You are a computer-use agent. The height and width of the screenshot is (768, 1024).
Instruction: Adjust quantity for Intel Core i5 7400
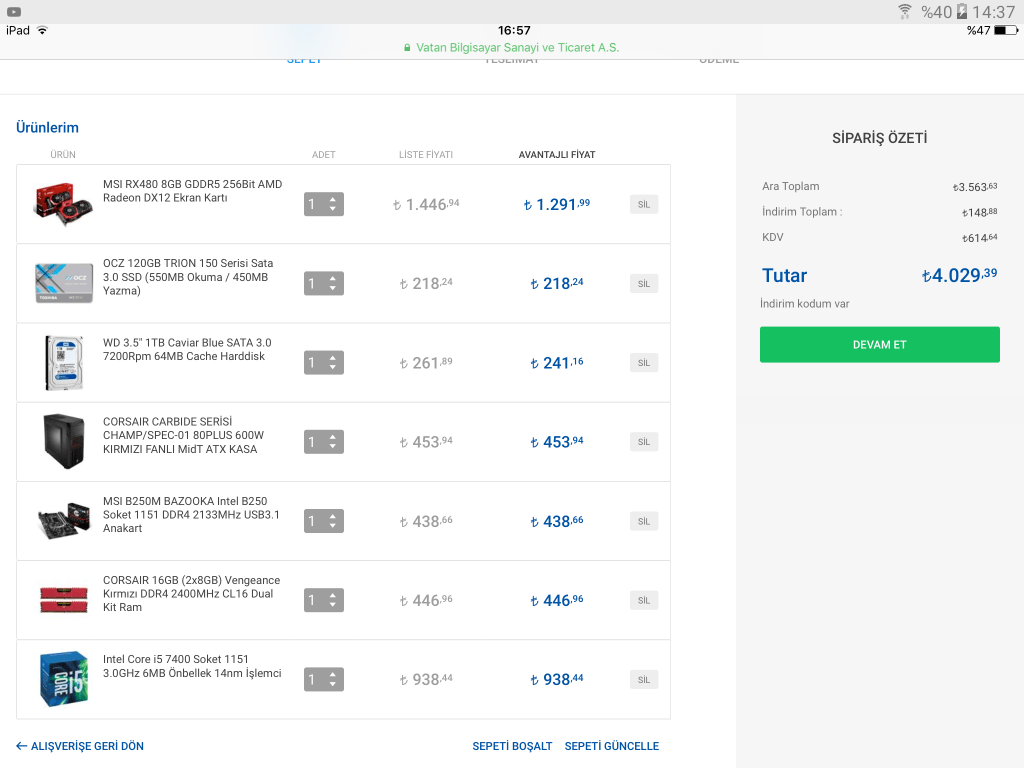pos(324,679)
